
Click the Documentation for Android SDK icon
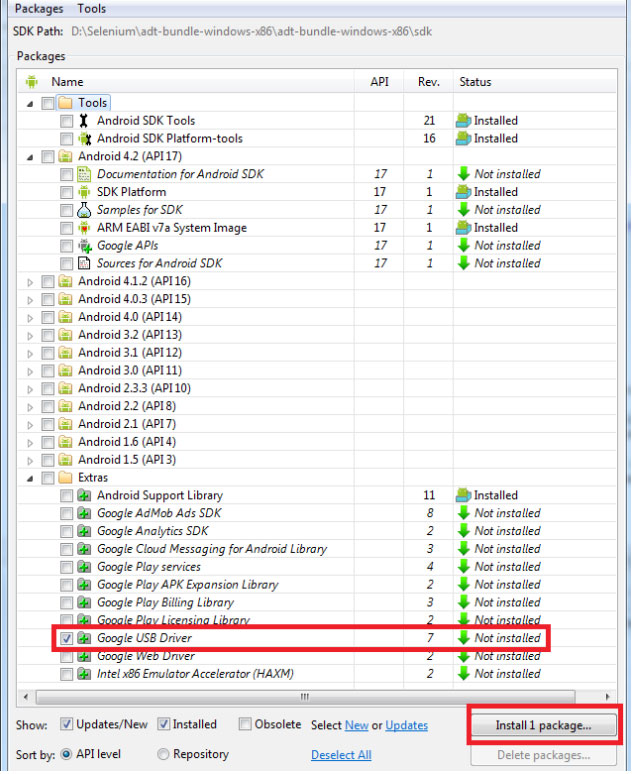pyautogui.click(x=84, y=174)
